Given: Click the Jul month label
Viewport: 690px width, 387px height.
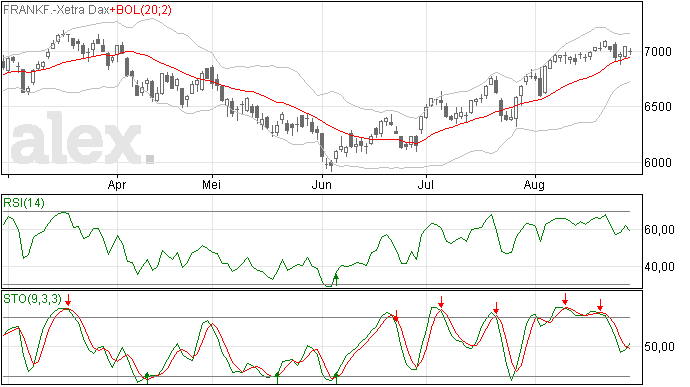Looking at the screenshot, I should (x=426, y=185).
